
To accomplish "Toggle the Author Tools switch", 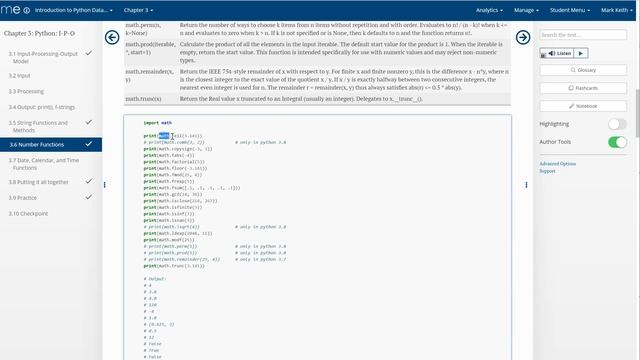I will point(617,142).
